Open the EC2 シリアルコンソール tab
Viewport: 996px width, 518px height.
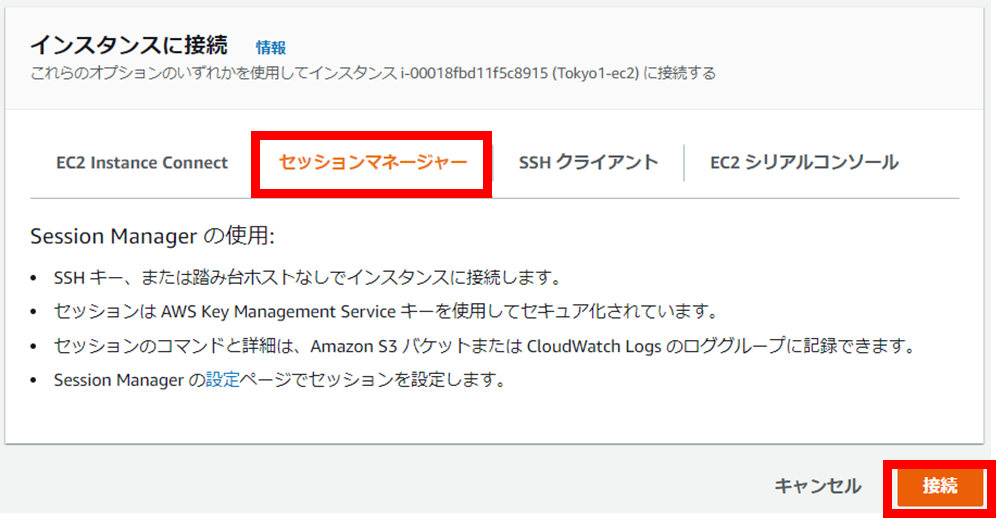click(804, 163)
